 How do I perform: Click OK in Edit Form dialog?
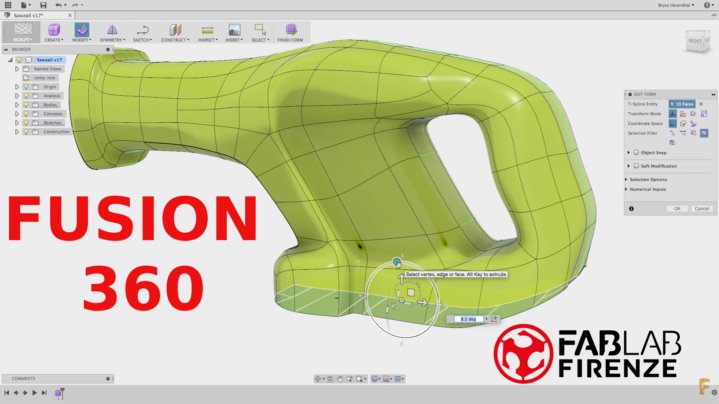click(x=677, y=209)
